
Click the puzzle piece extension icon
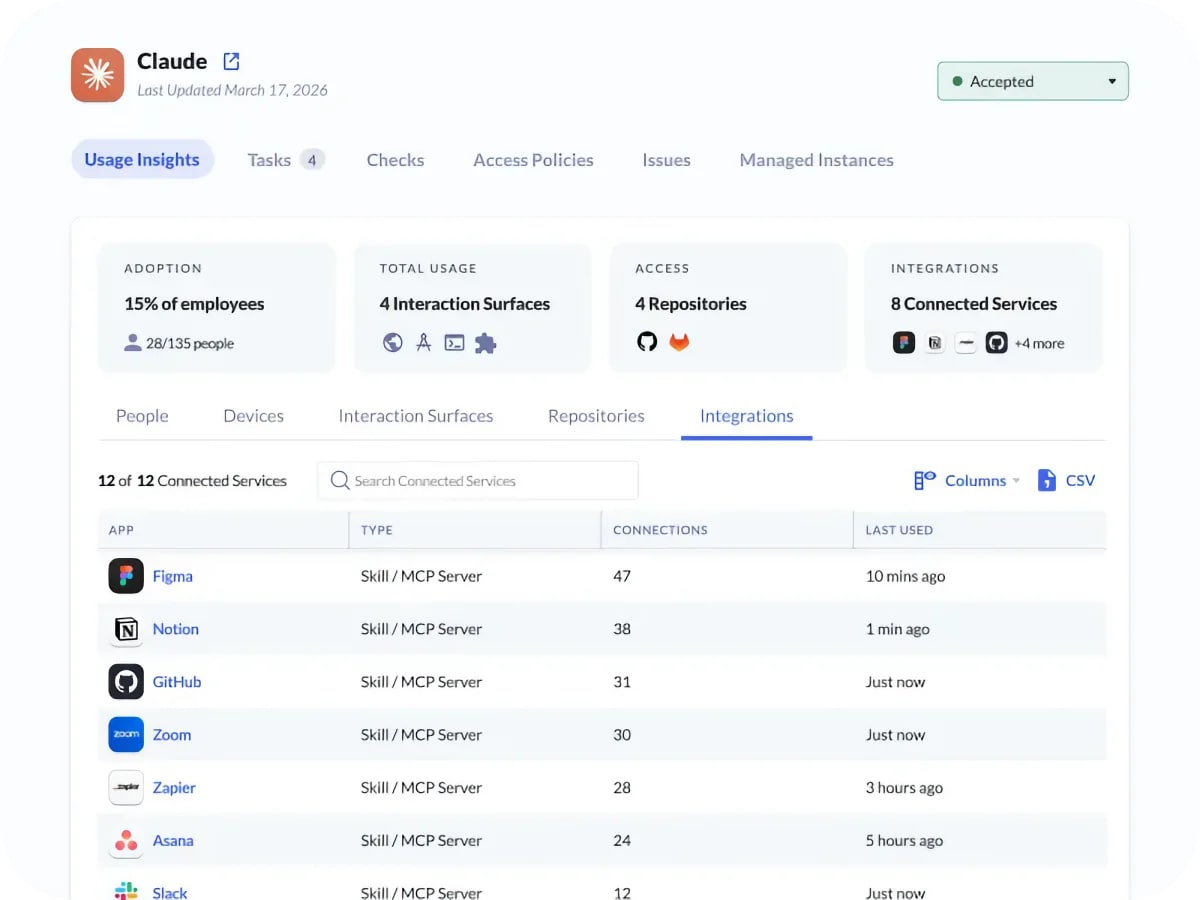(486, 343)
